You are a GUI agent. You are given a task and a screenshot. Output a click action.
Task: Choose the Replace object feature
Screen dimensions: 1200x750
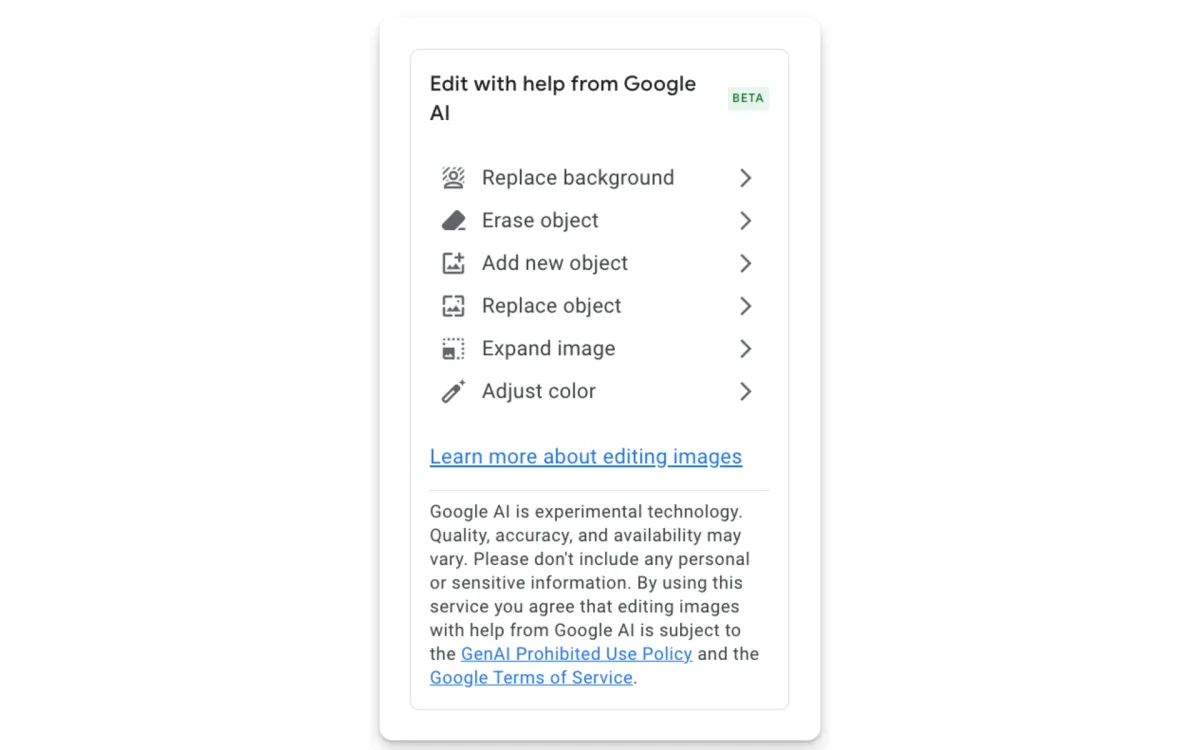(551, 306)
